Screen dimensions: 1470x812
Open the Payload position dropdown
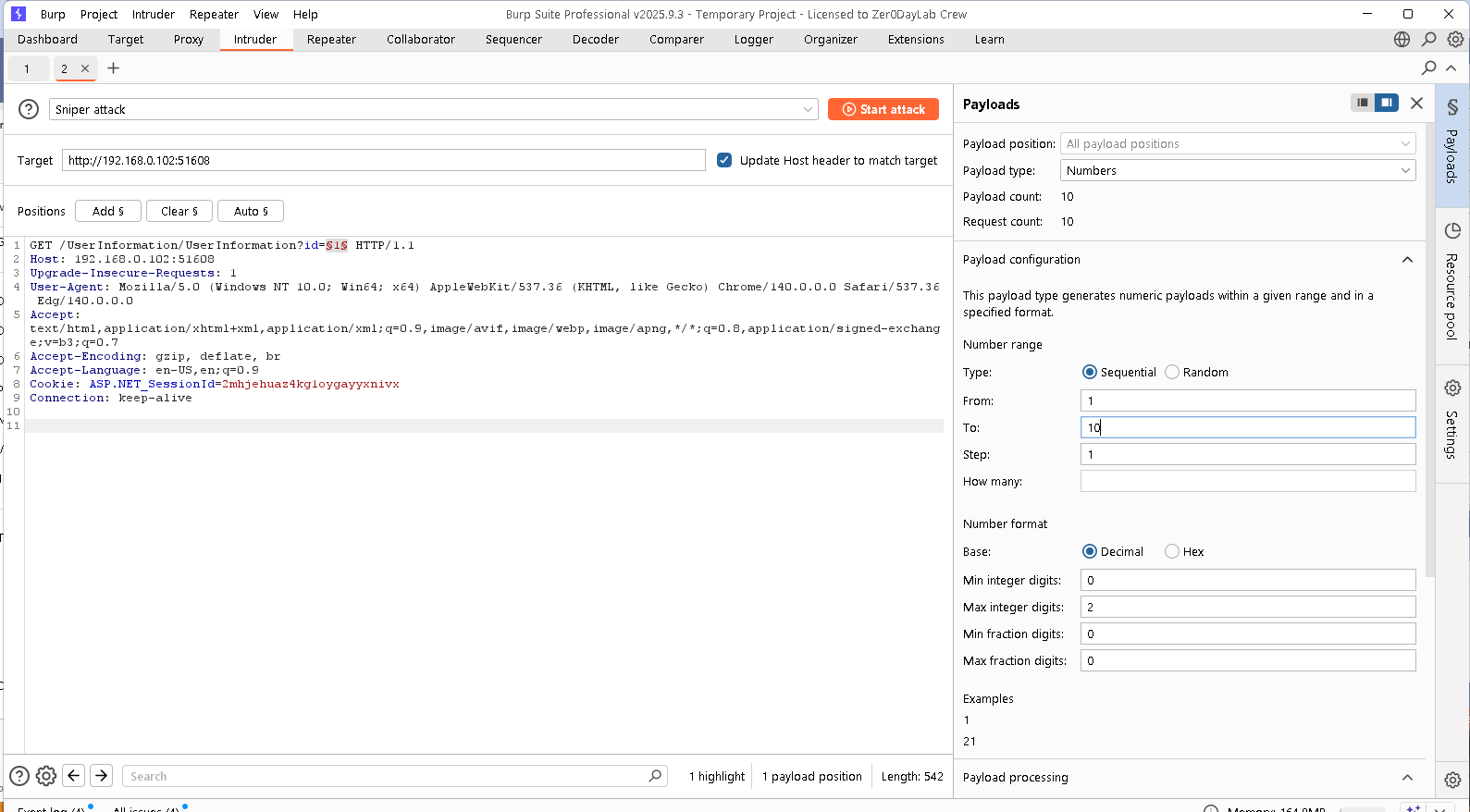coord(1238,143)
